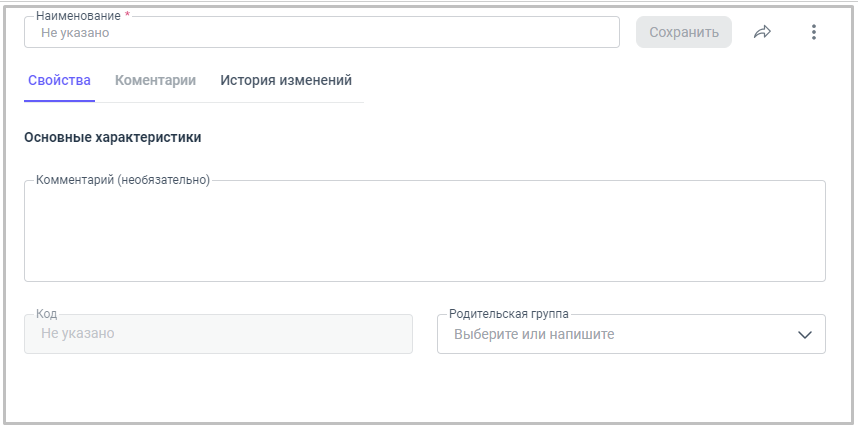Image resolution: width=858 pixels, height=429 pixels.
Task: Click the Наименование field label
Action: pyautogui.click(x=78, y=16)
